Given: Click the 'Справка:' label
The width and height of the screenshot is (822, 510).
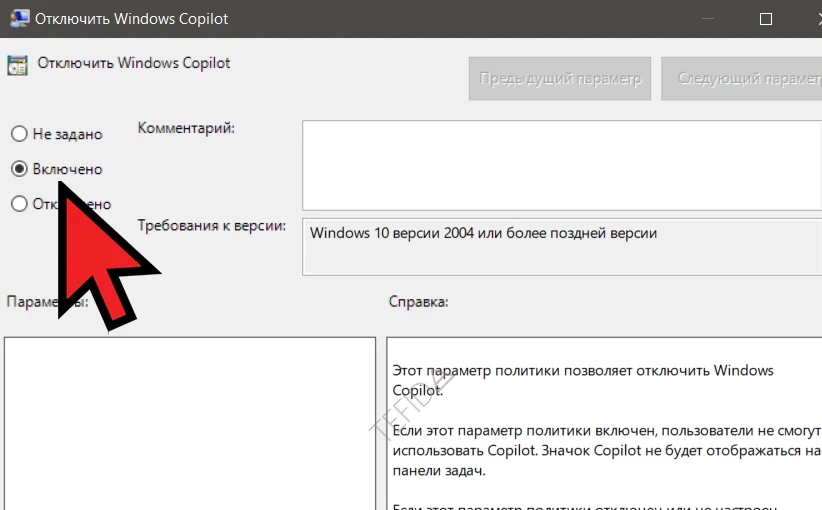Looking at the screenshot, I should (418, 302).
